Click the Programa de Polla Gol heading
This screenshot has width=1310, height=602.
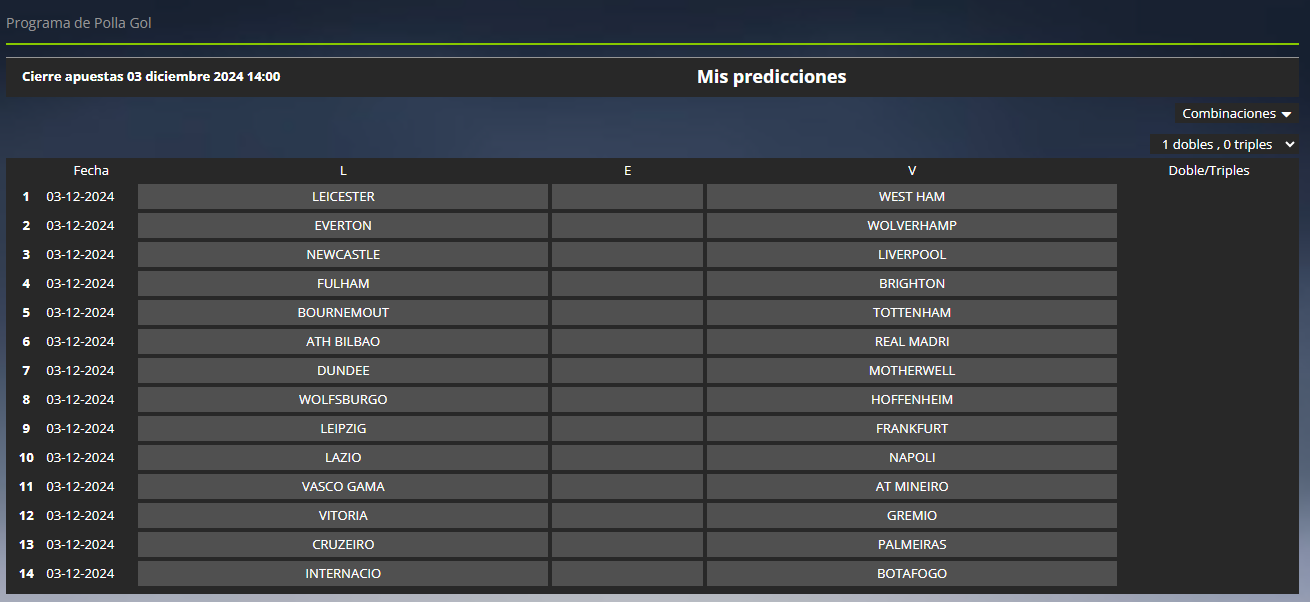(x=79, y=23)
